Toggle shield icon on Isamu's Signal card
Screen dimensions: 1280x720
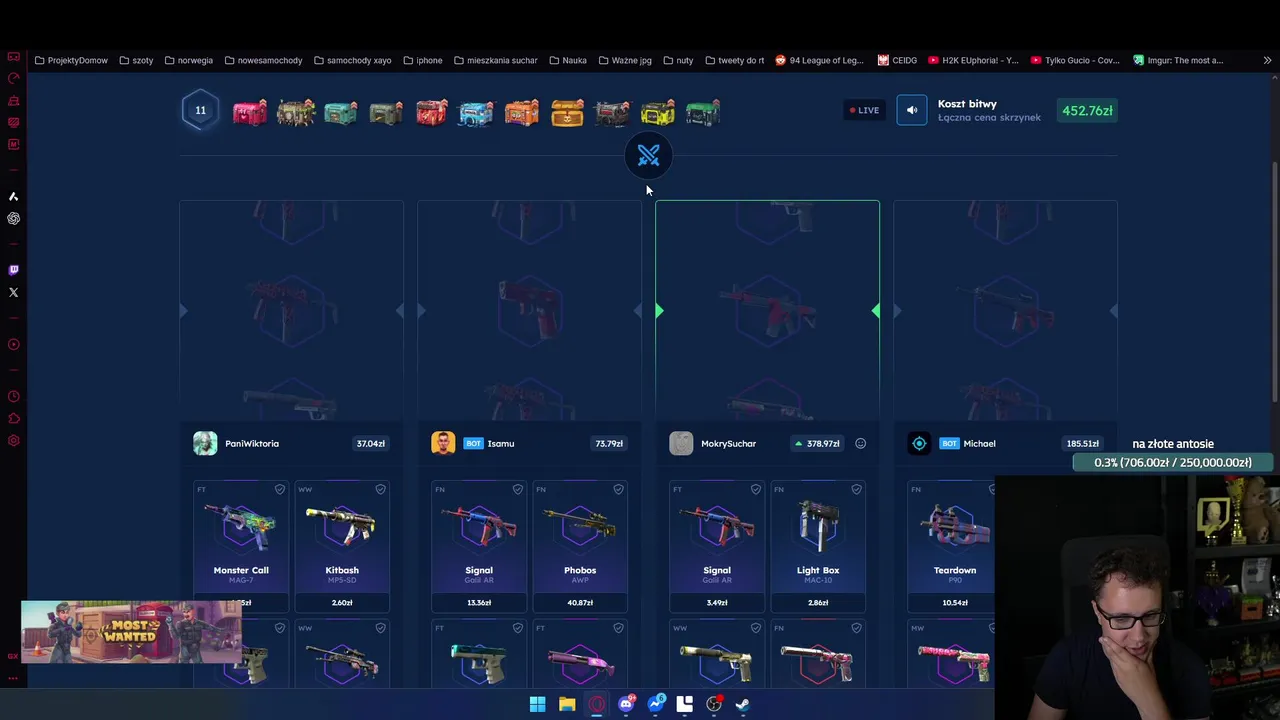point(517,489)
